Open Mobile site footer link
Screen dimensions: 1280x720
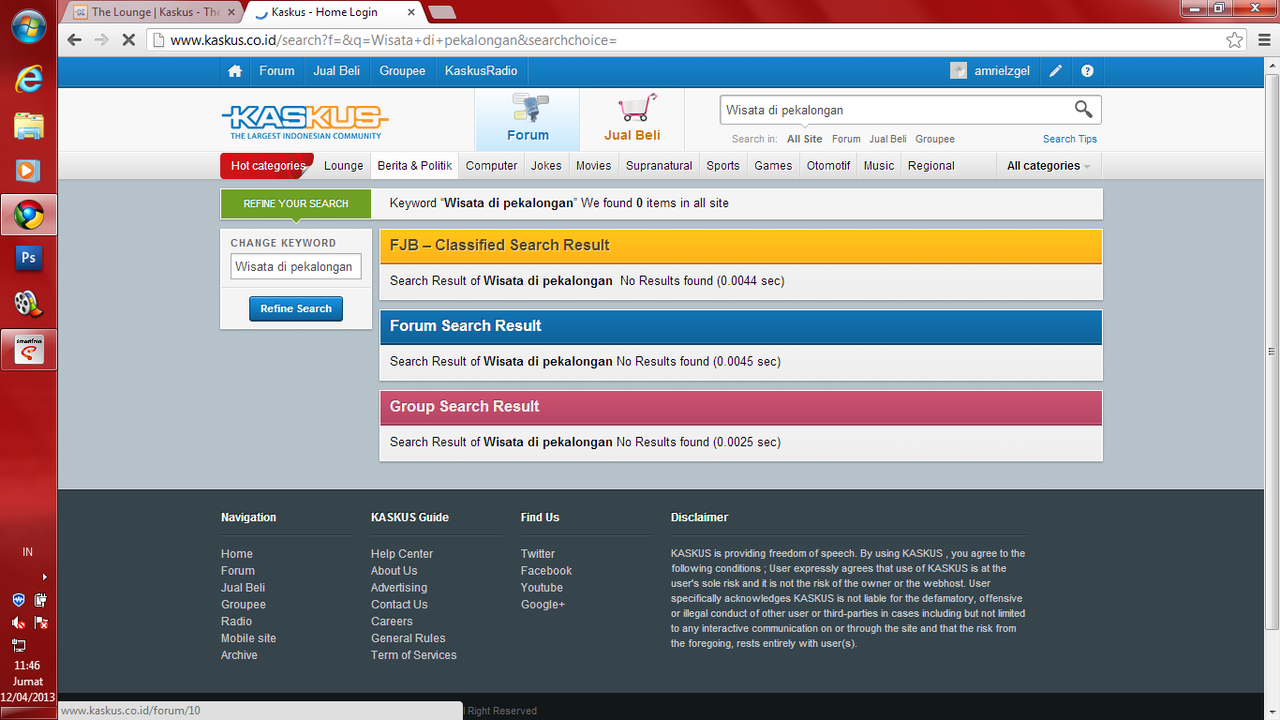pos(248,638)
